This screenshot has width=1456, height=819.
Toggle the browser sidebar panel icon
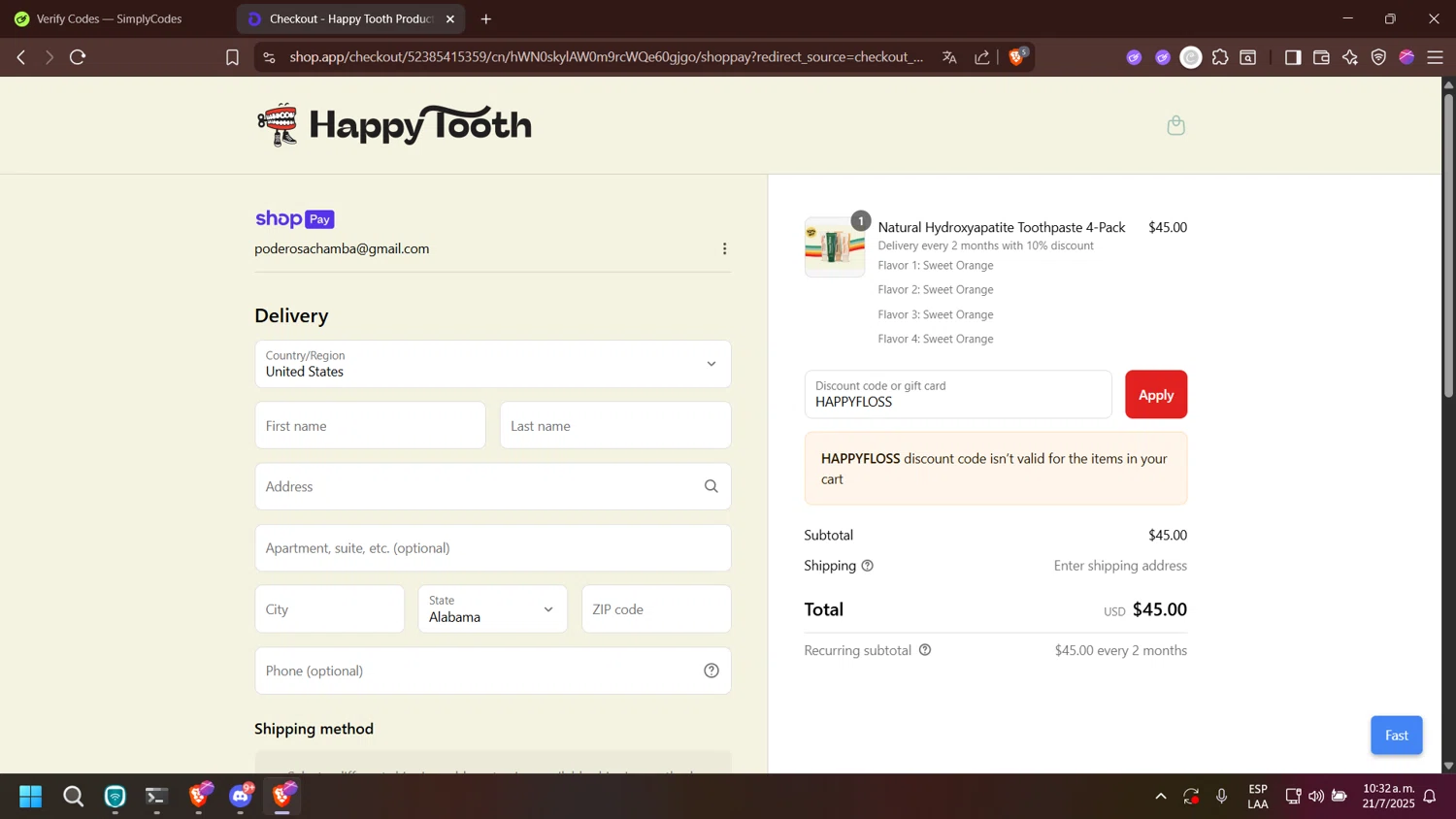1293,57
